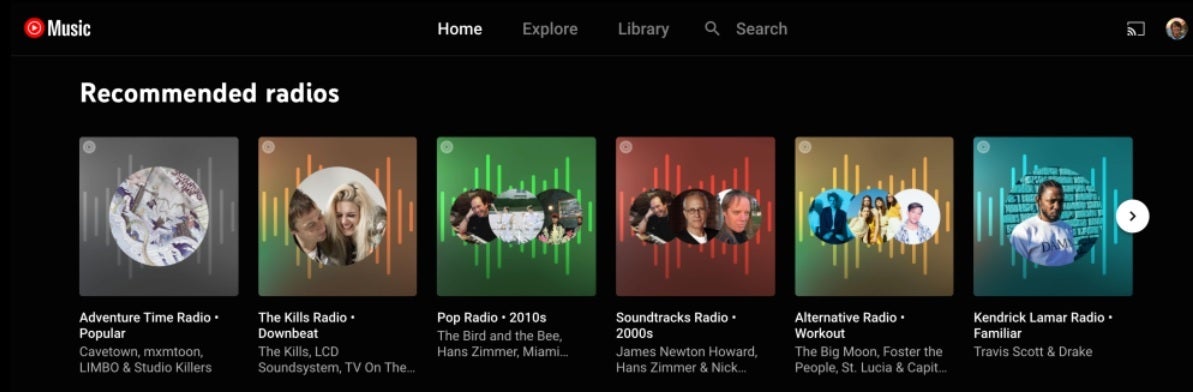
Task: Click the radio icon on Soundtracks Radio card
Action: pyautogui.click(x=625, y=147)
